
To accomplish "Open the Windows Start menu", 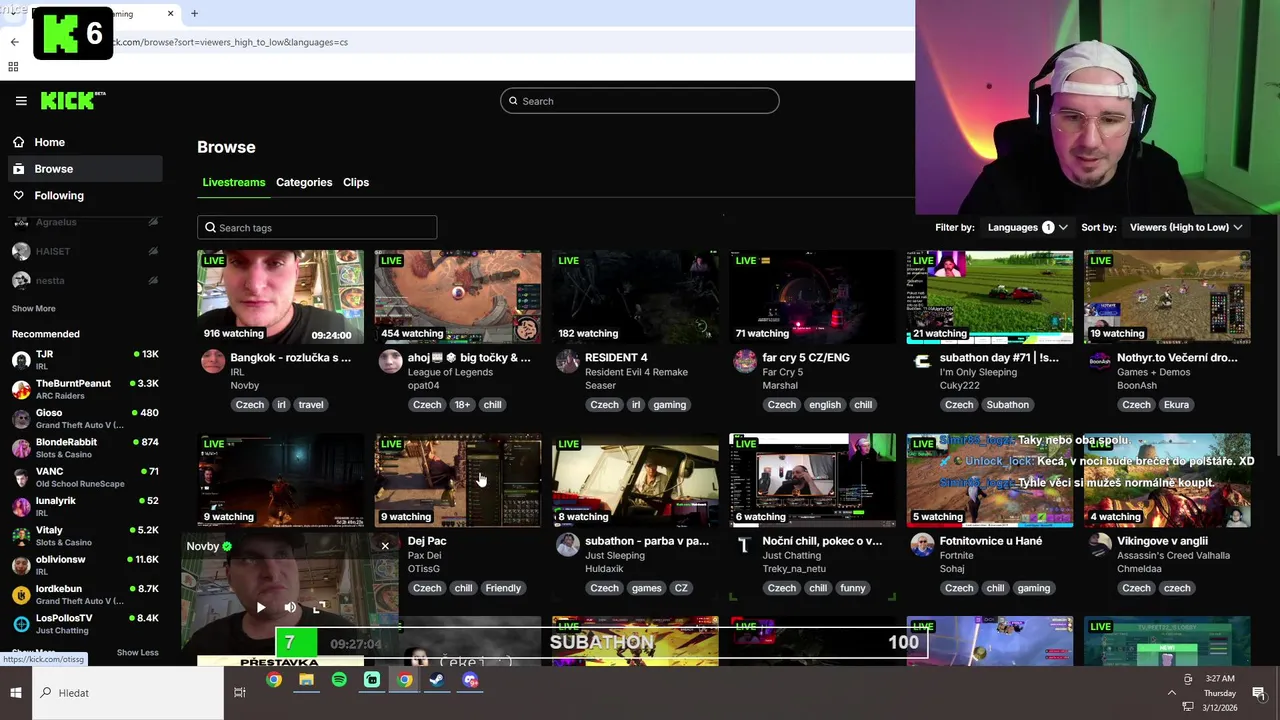I will (16, 693).
